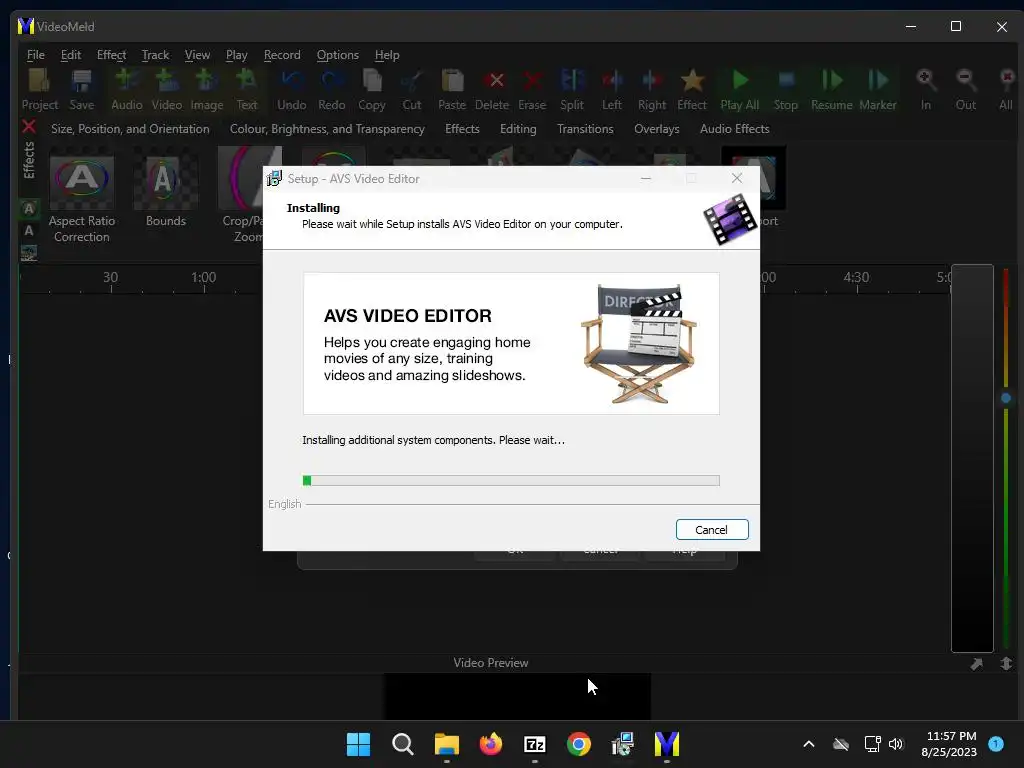This screenshot has width=1024, height=768.
Task: Open the Edit menu
Action: pyautogui.click(x=71, y=55)
